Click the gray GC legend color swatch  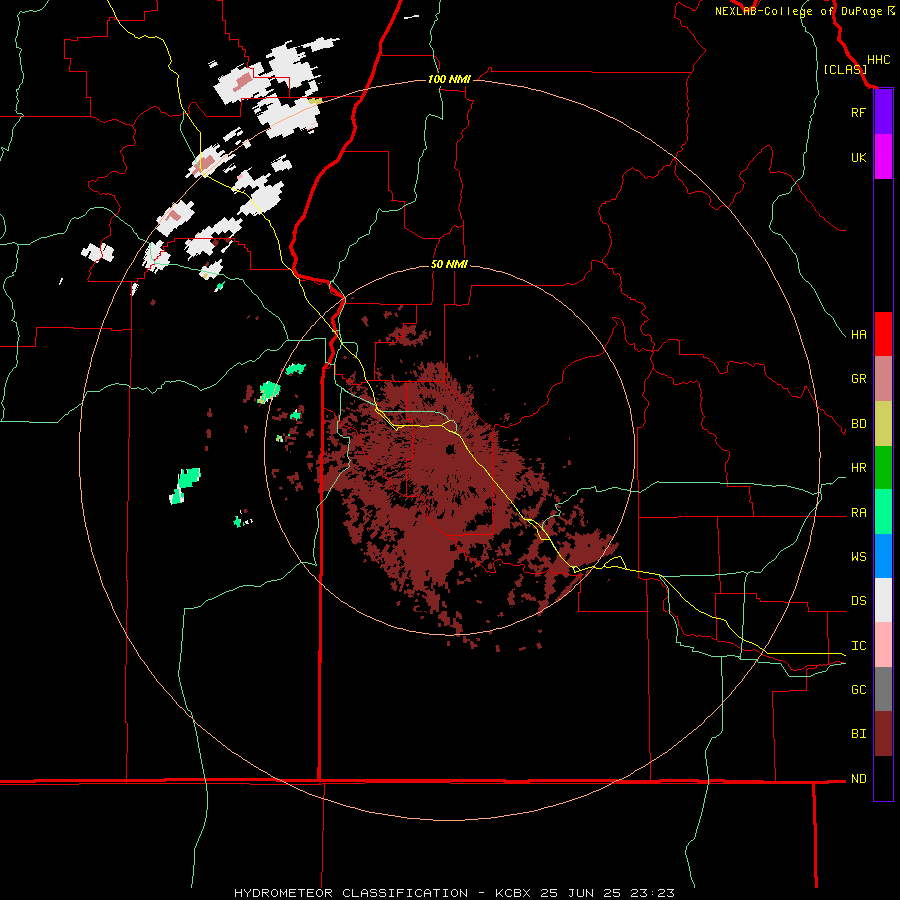(883, 689)
